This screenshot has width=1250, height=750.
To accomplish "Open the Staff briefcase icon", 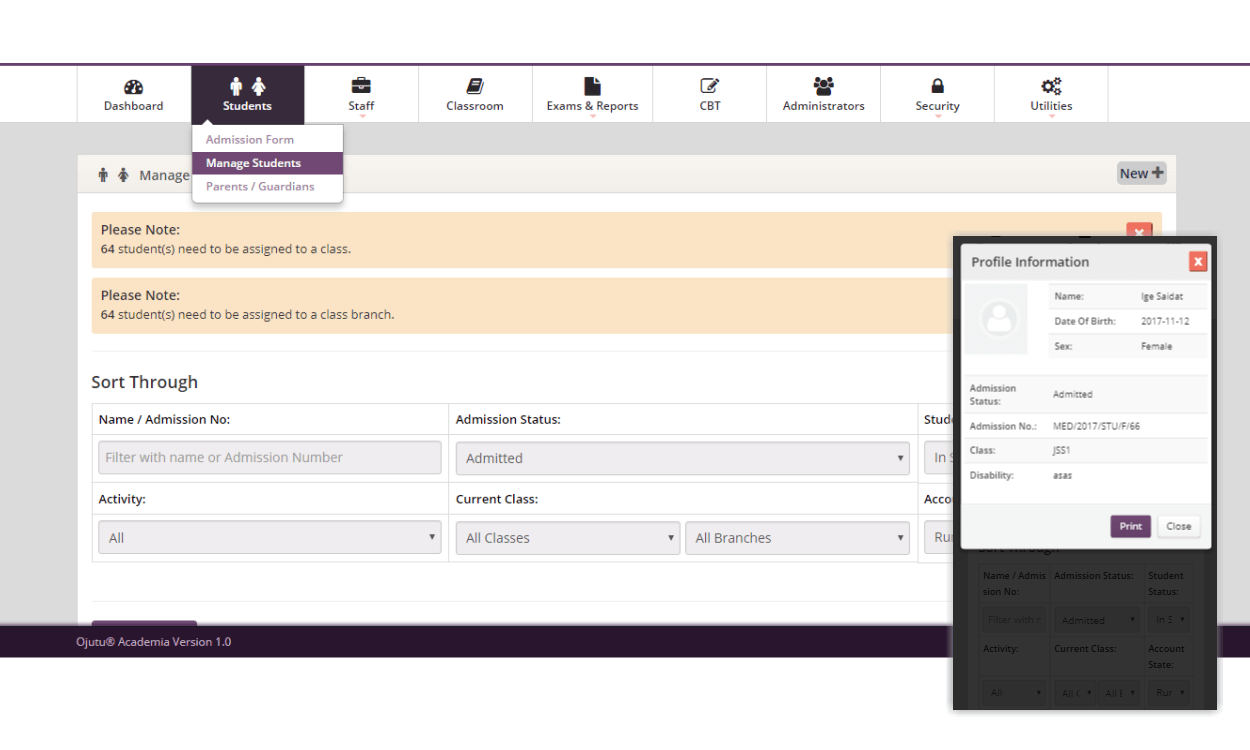I will tap(361, 87).
